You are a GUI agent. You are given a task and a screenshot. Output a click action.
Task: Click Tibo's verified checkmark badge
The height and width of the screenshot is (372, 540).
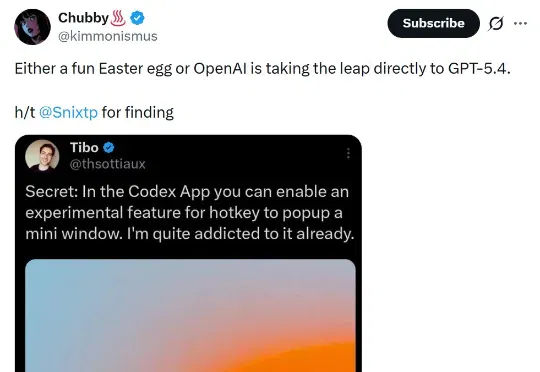pos(108,148)
